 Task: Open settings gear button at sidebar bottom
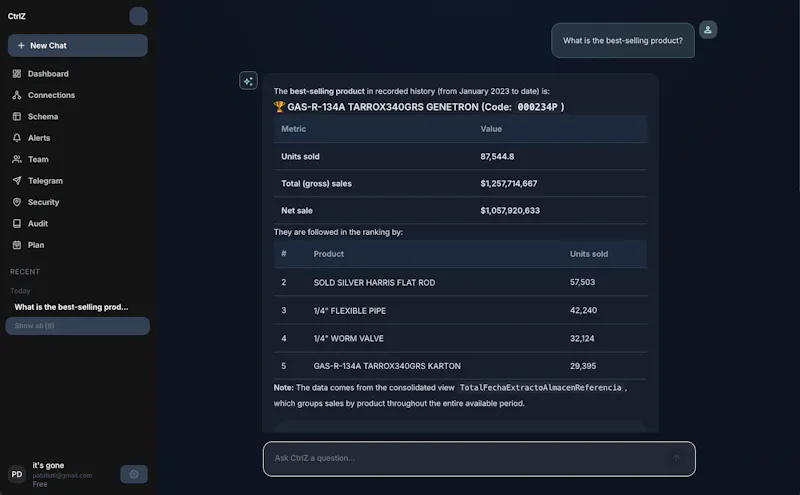pos(134,474)
